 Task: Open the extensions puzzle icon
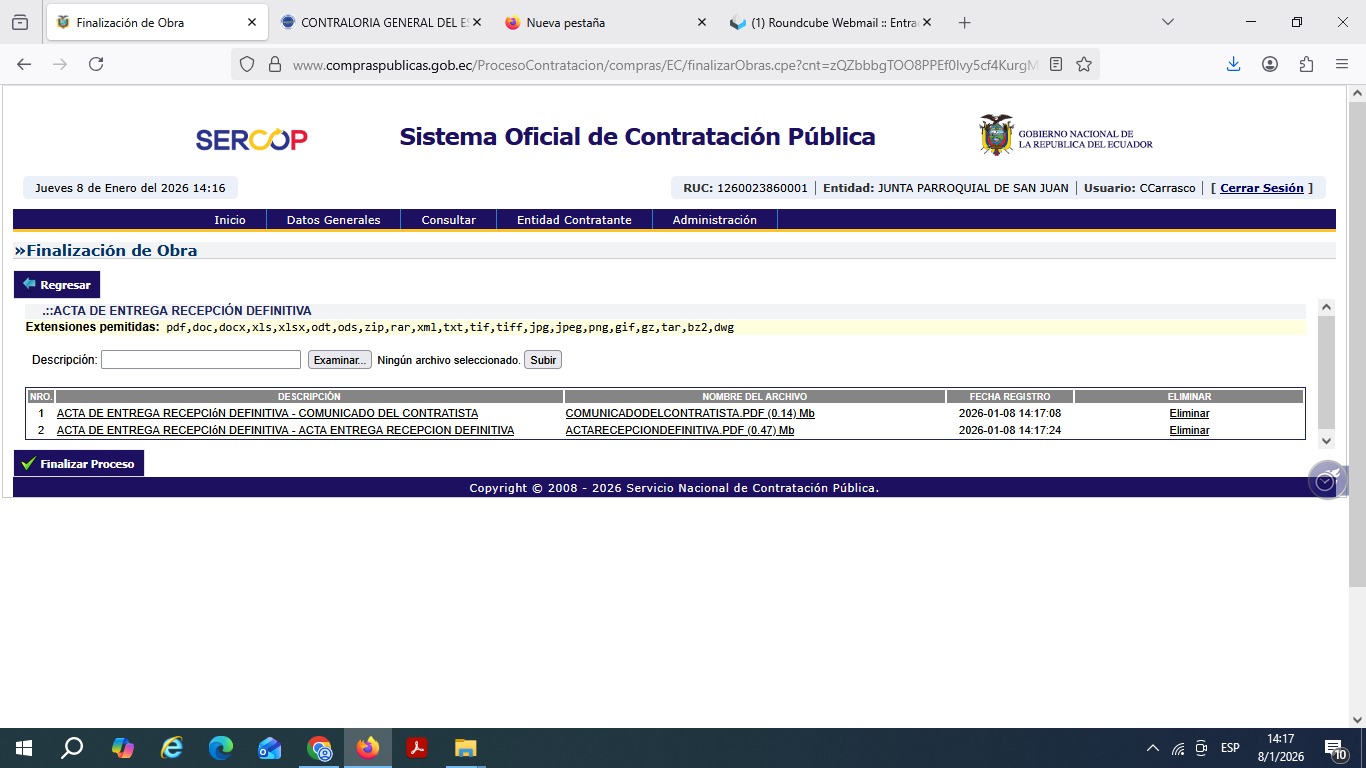pos(1306,64)
